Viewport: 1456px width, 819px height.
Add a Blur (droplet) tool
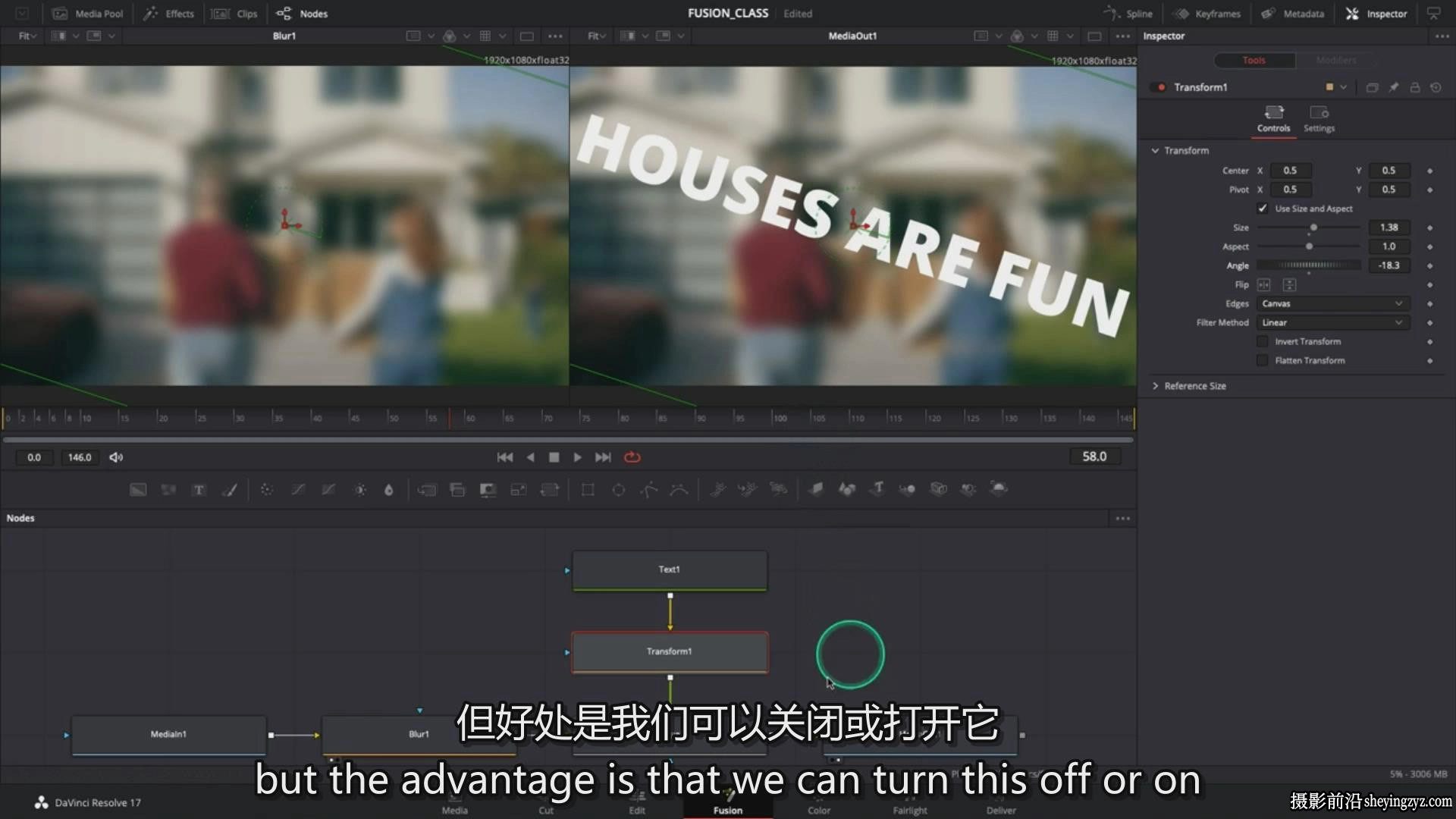tap(389, 490)
